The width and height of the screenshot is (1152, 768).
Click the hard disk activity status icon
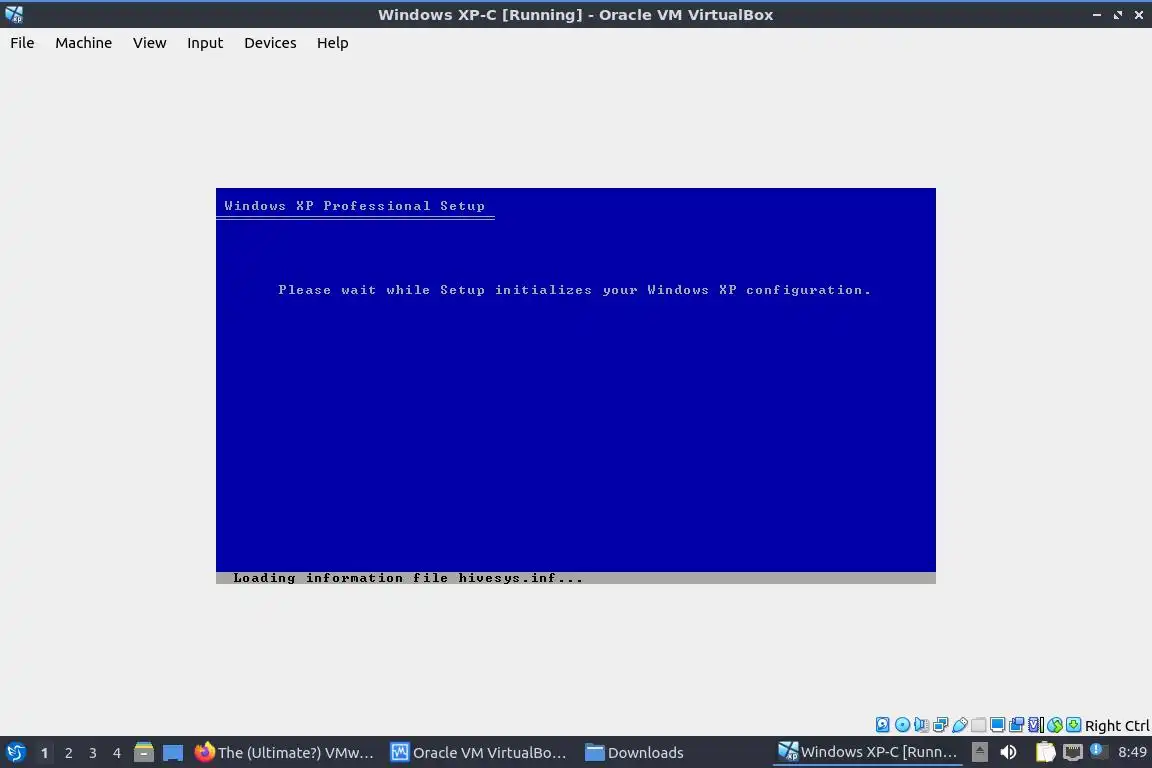pyautogui.click(x=882, y=725)
